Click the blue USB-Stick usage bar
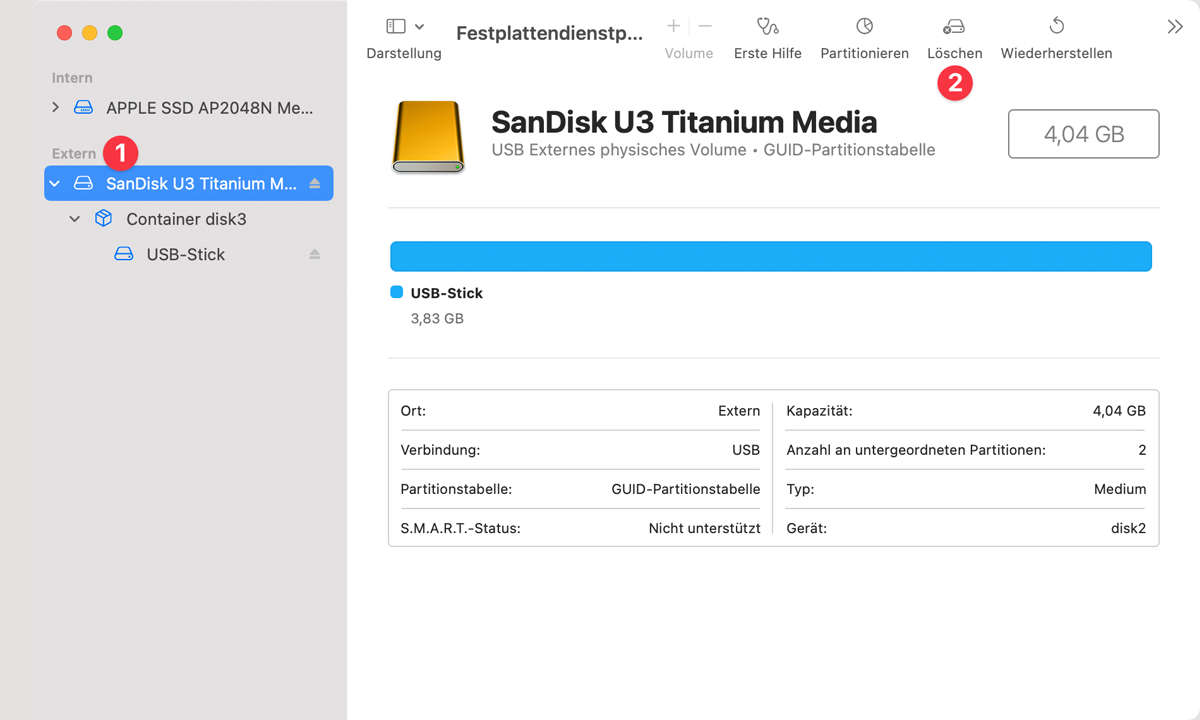 (x=771, y=256)
